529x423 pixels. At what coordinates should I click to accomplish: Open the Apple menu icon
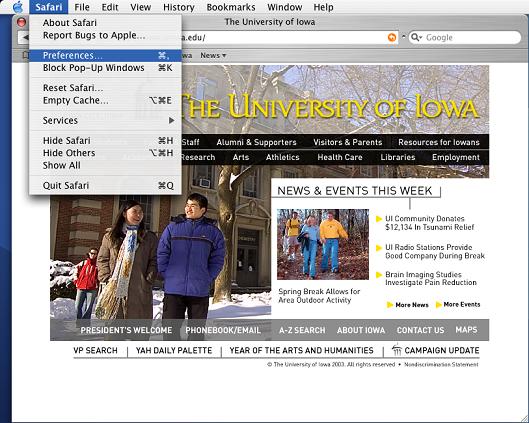(18, 7)
